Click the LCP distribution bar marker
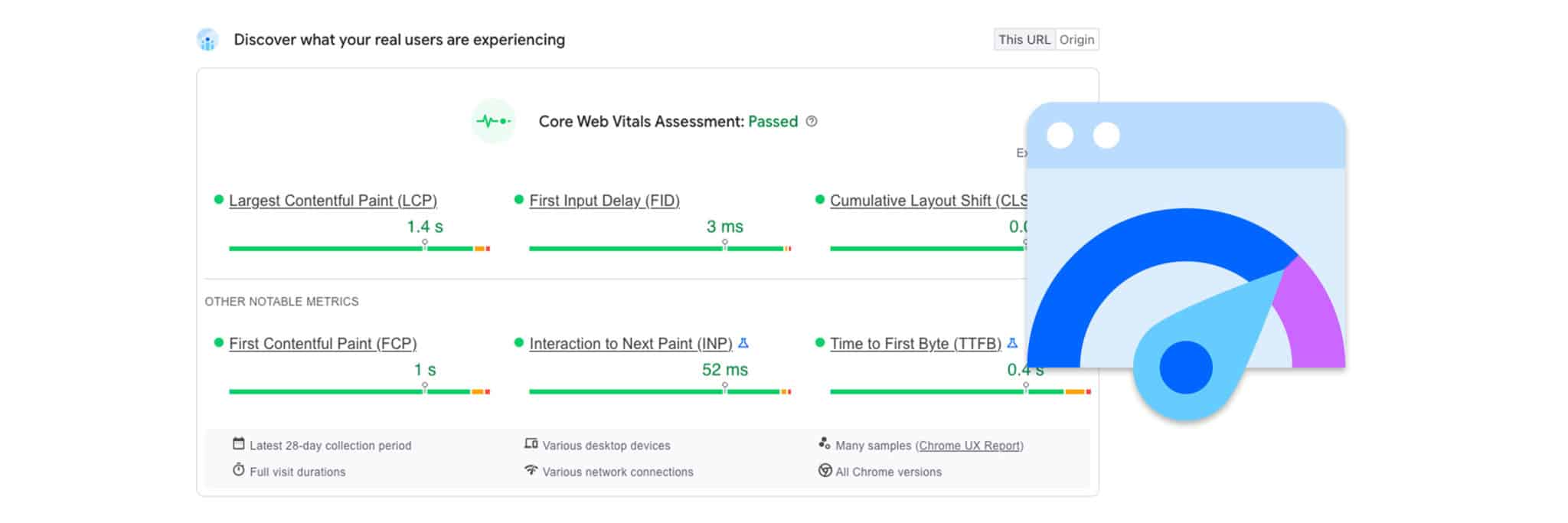Screen dimensions: 1568x523 (425, 245)
